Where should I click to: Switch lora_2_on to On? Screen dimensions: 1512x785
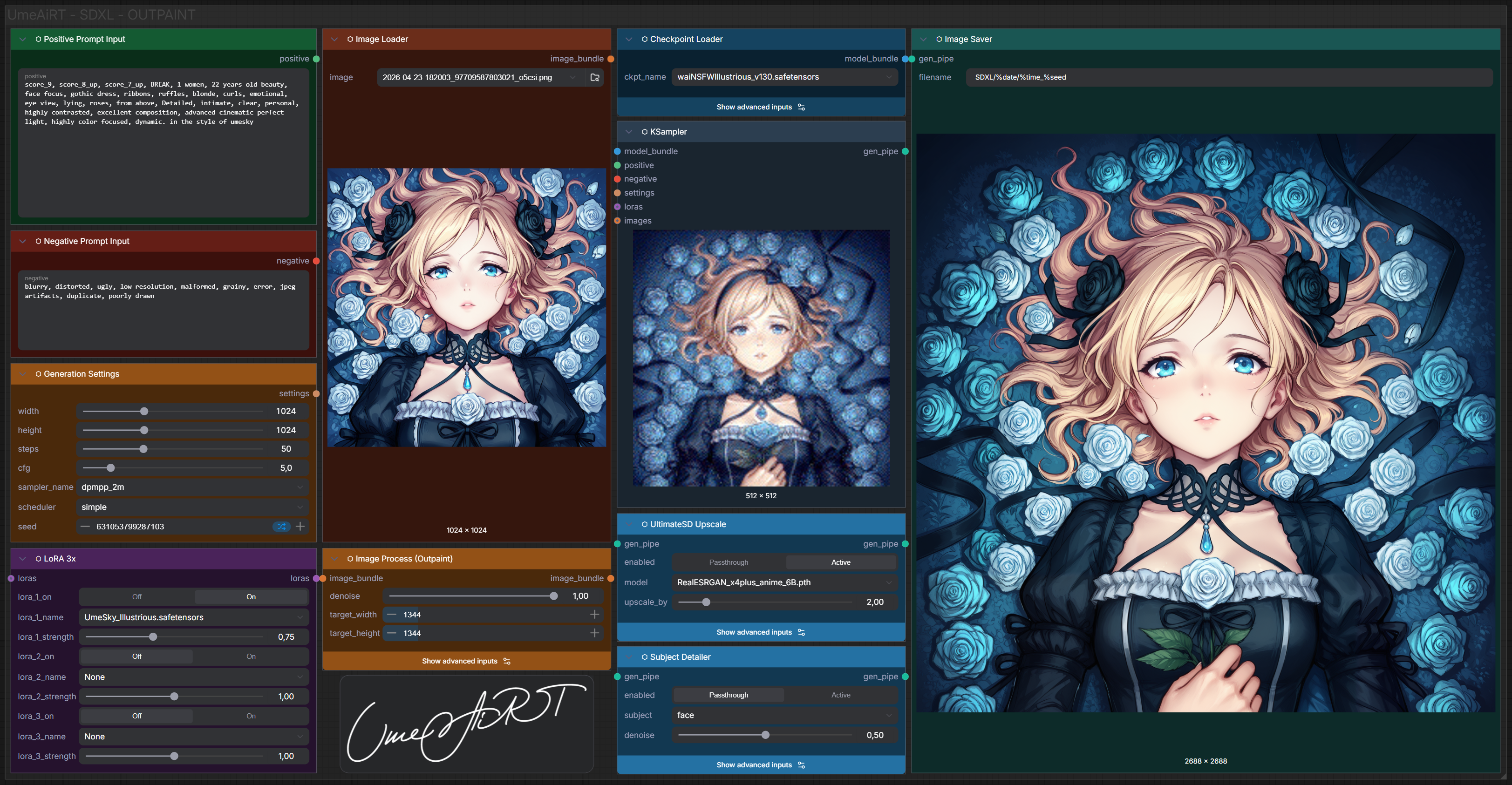(251, 656)
